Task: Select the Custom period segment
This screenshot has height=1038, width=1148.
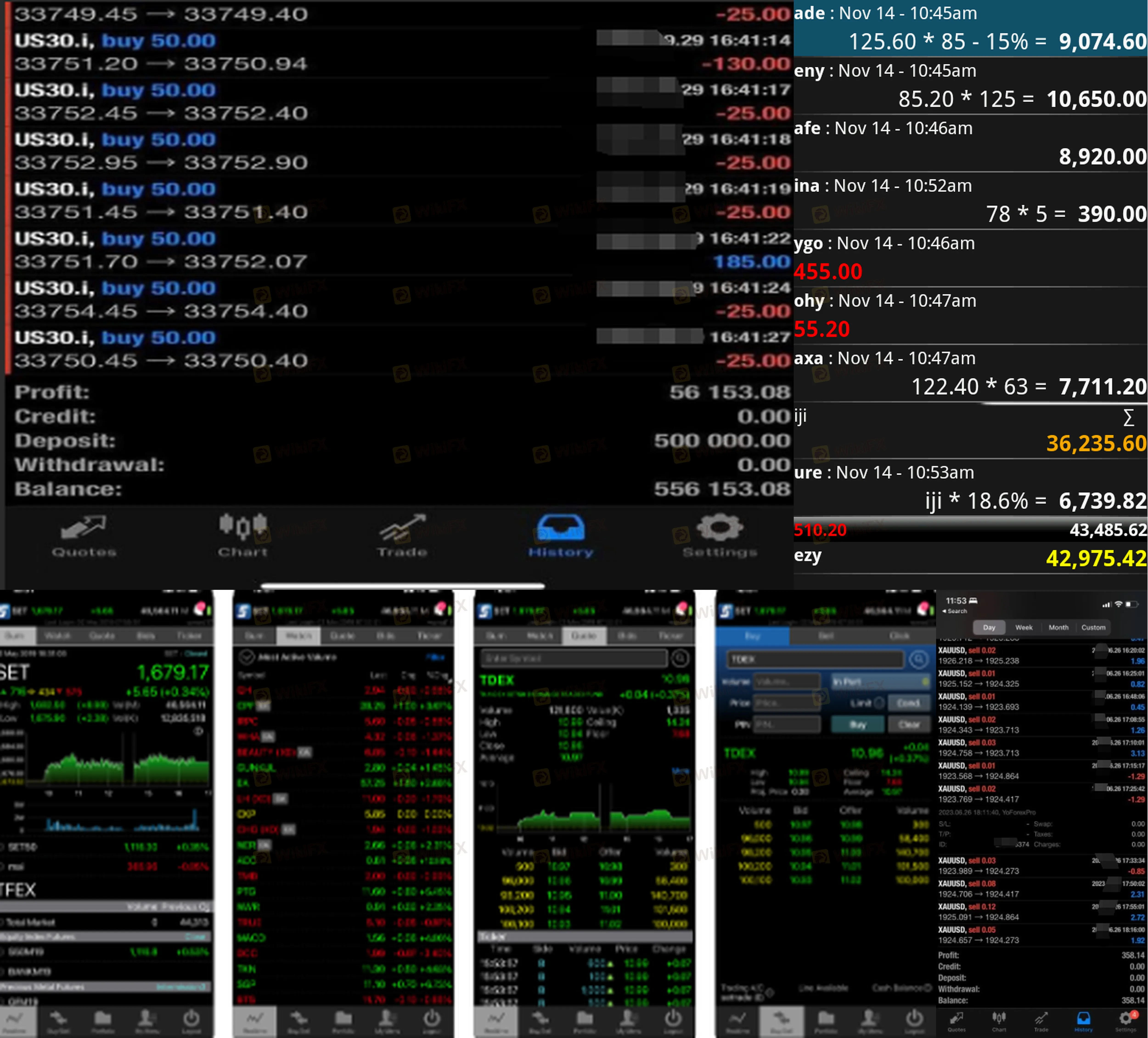Action: pos(1093,627)
